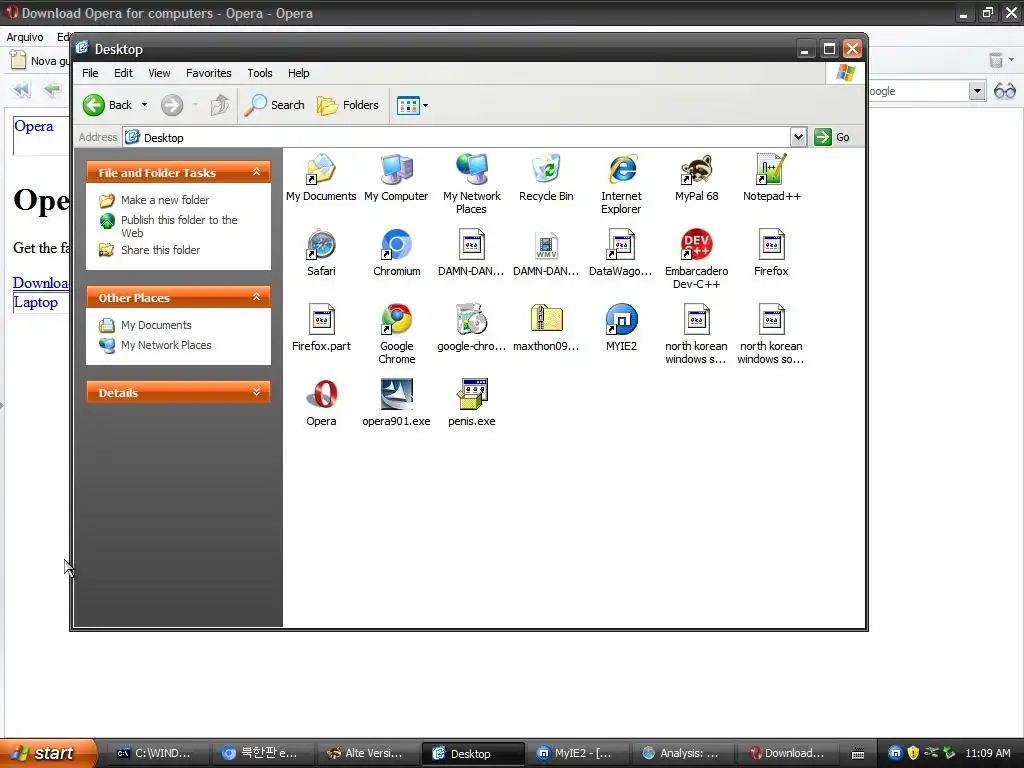
Task: Select the north korean windows so... file
Action: click(771, 334)
